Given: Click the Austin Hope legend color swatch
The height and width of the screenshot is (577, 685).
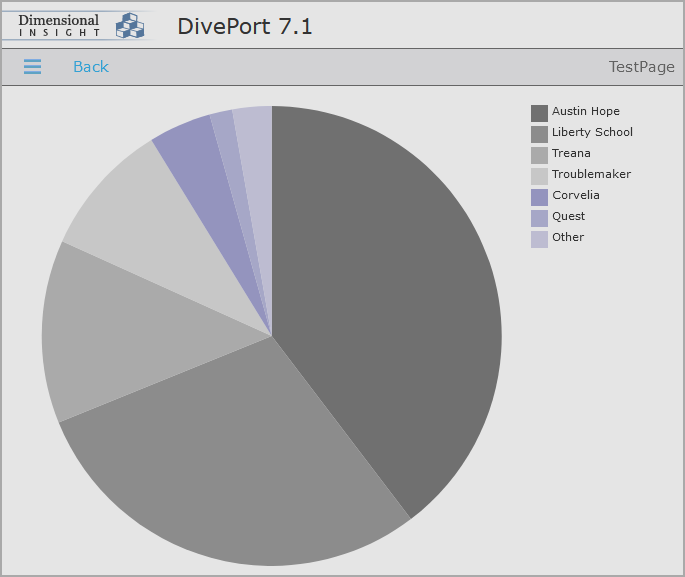Looking at the screenshot, I should pos(539,112).
